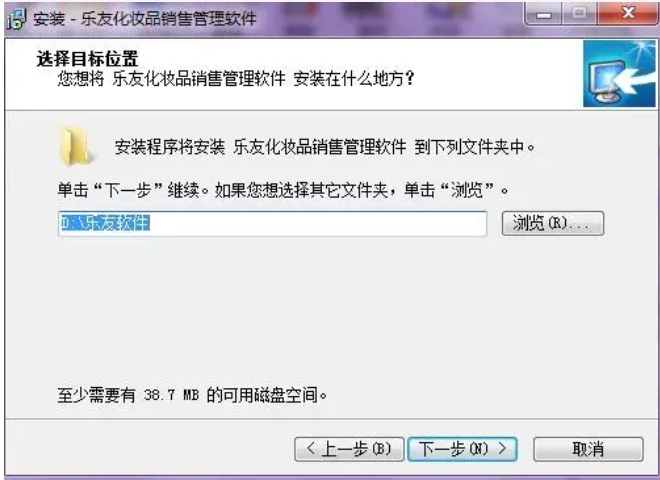
Task: Click the left chevron on 上一步 button
Action: tap(311, 448)
